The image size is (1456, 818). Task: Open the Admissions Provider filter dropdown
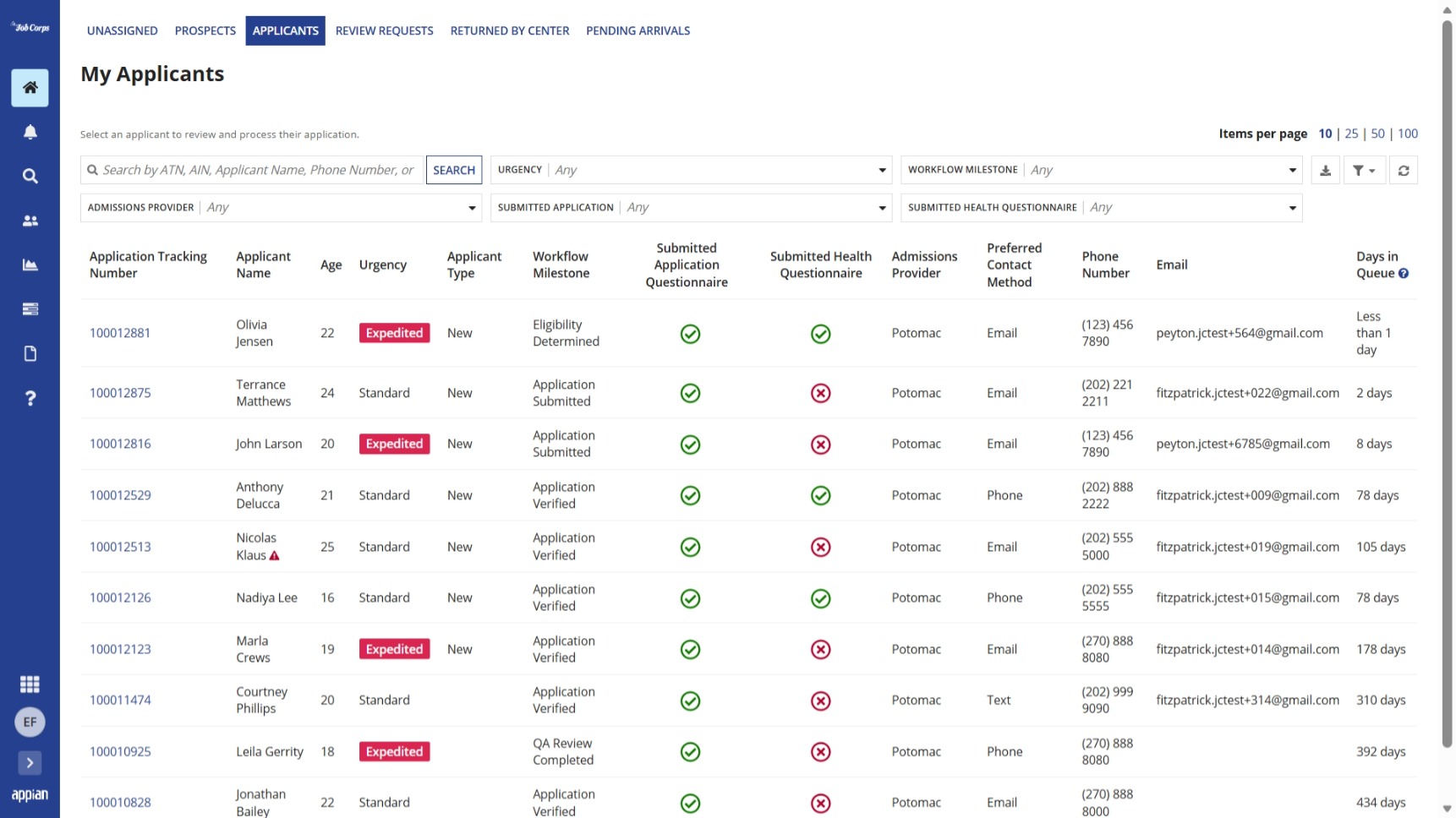(282, 208)
